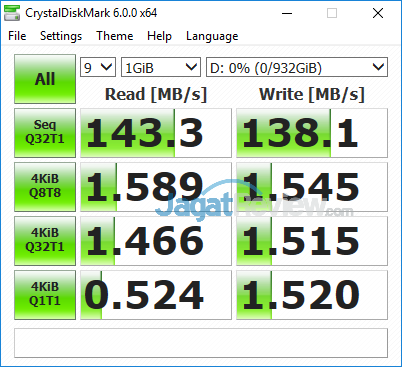Viewport: 402px width, 367px height.
Task: Expand the 1GiB test size dropdown
Action: pos(161,67)
